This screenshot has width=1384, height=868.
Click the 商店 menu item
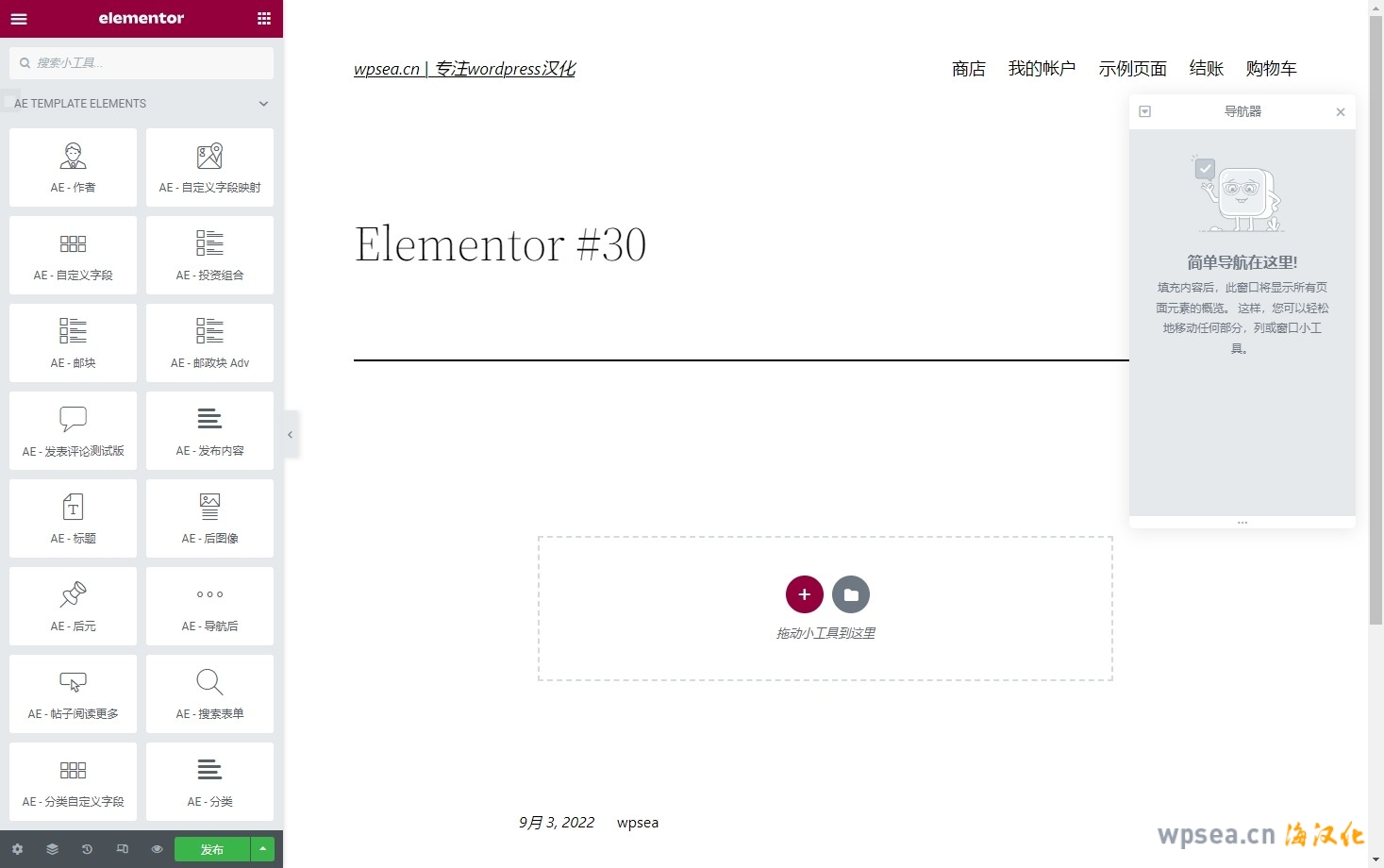pyautogui.click(x=968, y=69)
